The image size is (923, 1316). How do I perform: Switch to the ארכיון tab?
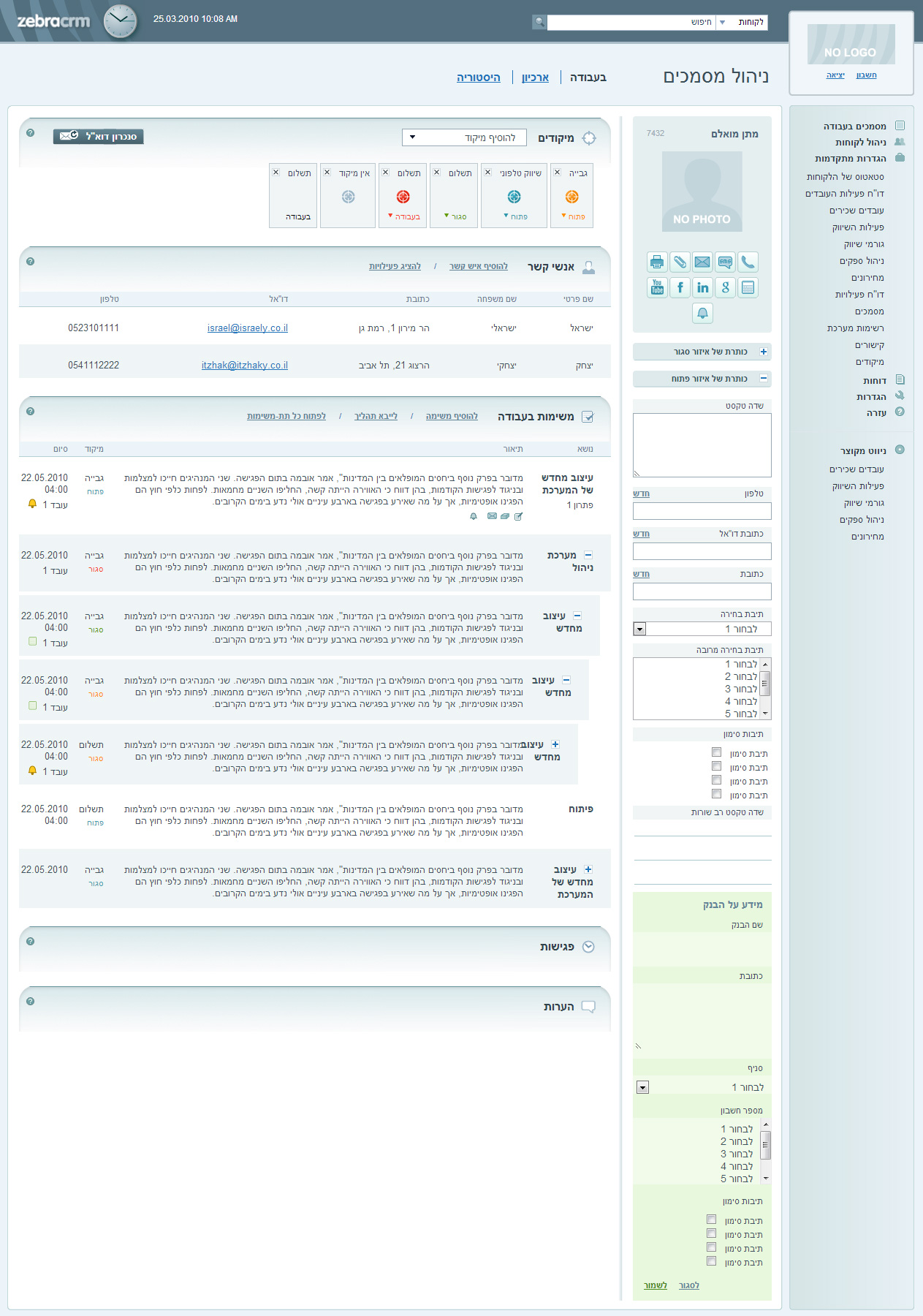tap(535, 77)
